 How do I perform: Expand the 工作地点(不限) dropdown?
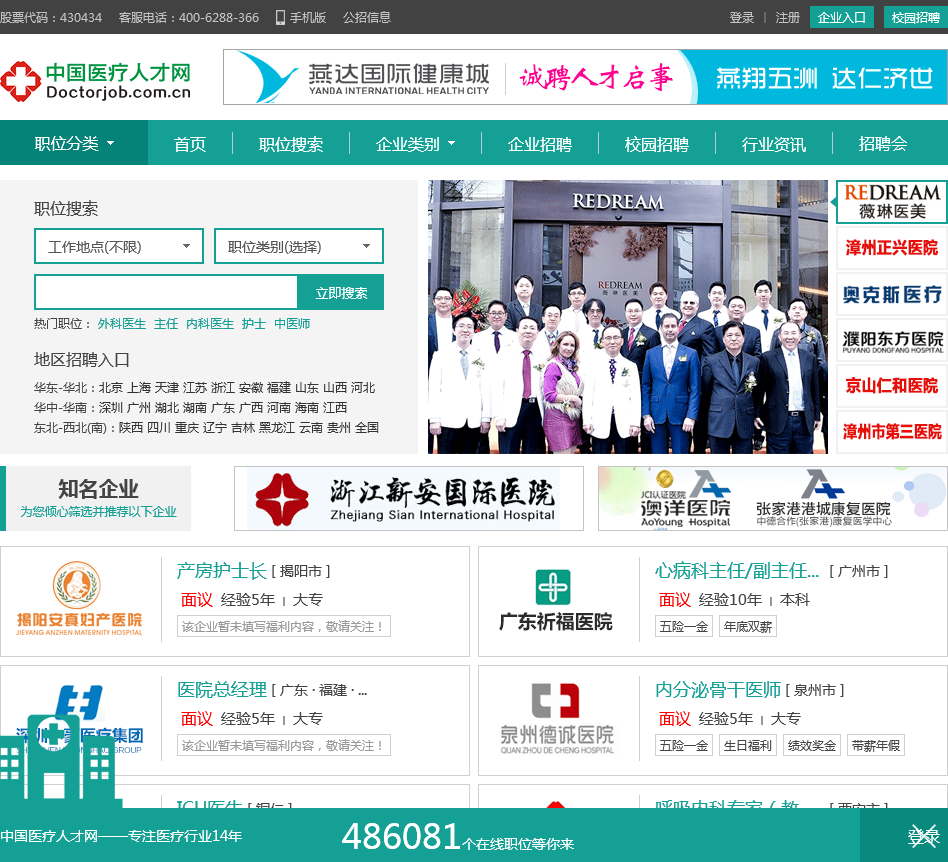(x=118, y=246)
